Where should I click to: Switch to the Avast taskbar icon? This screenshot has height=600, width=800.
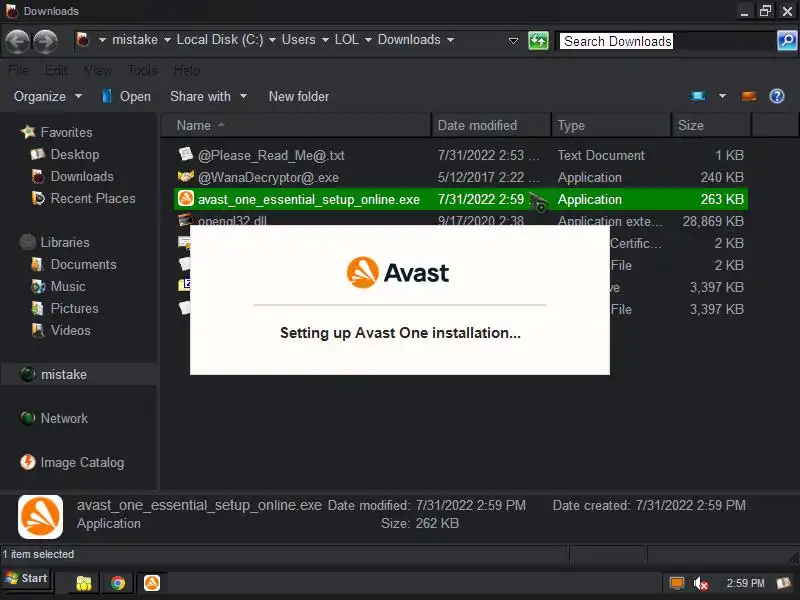(x=152, y=583)
